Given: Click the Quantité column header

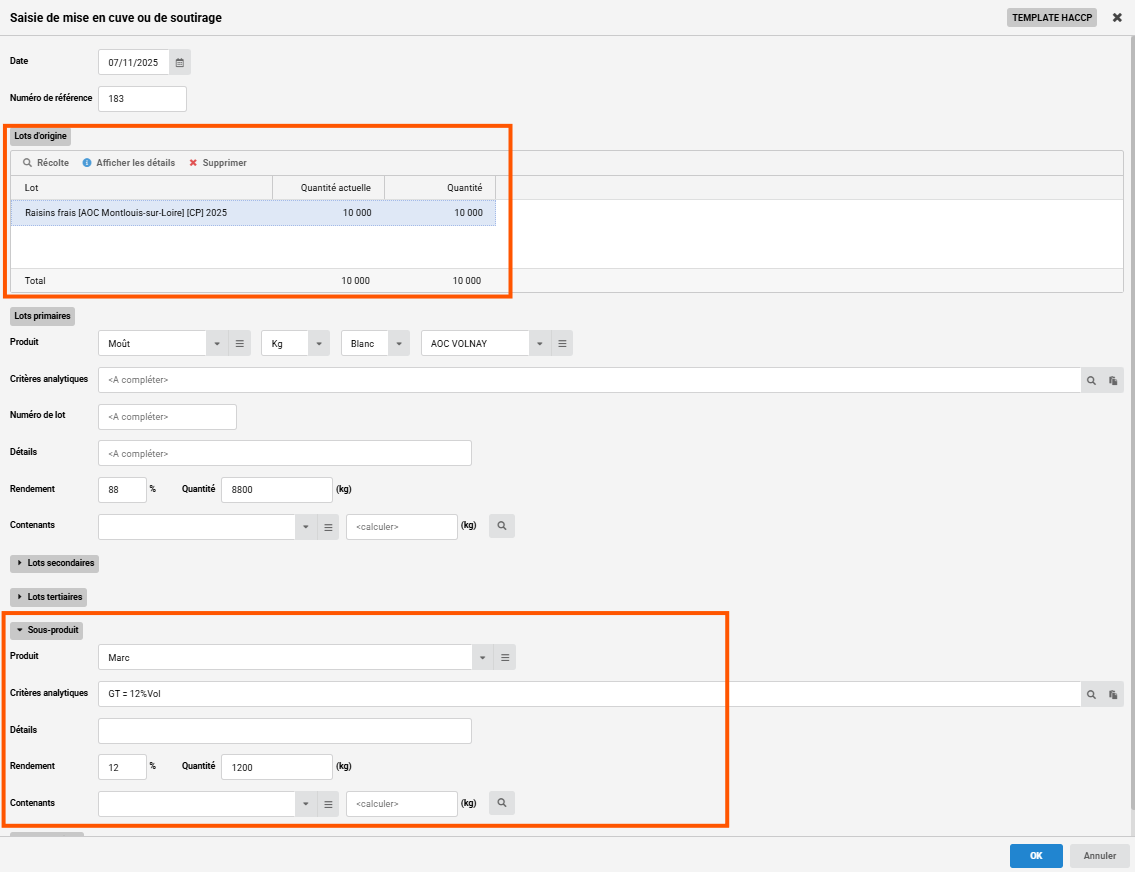Looking at the screenshot, I should coord(440,187).
